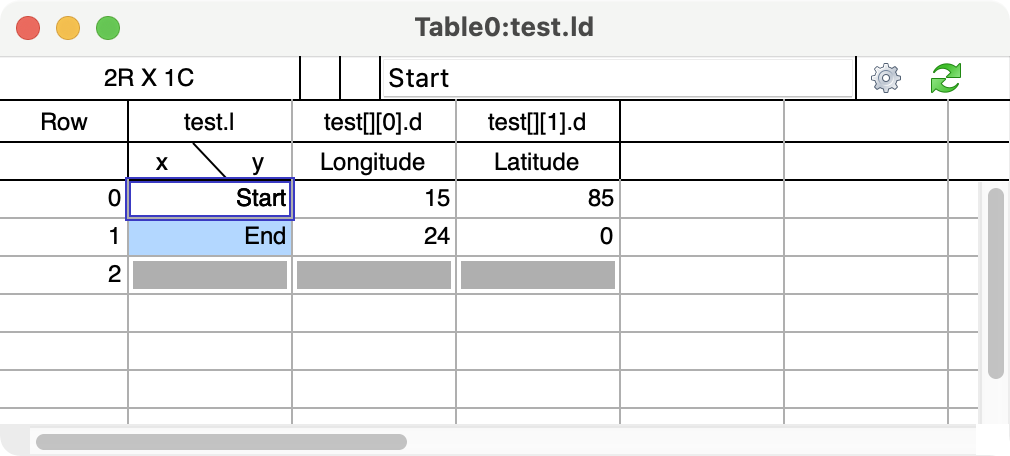Click the 2R X 1C selection box

click(x=149, y=79)
